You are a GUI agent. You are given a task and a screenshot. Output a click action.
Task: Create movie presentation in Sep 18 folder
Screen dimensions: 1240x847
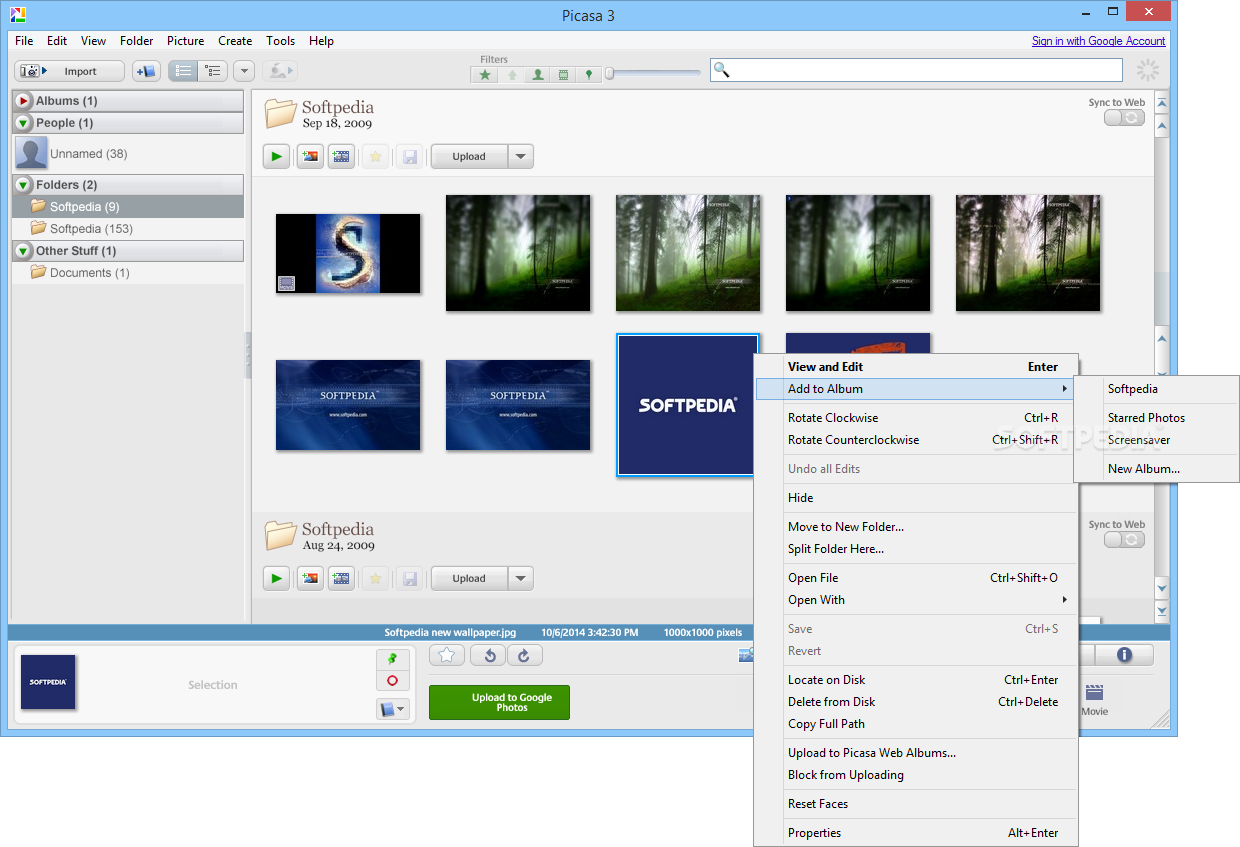click(341, 156)
